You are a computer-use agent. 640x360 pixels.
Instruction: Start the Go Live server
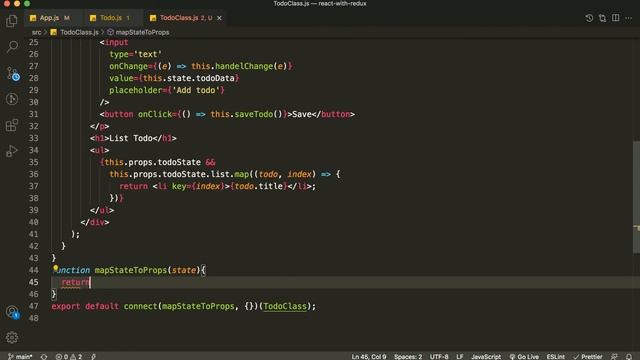pos(524,357)
